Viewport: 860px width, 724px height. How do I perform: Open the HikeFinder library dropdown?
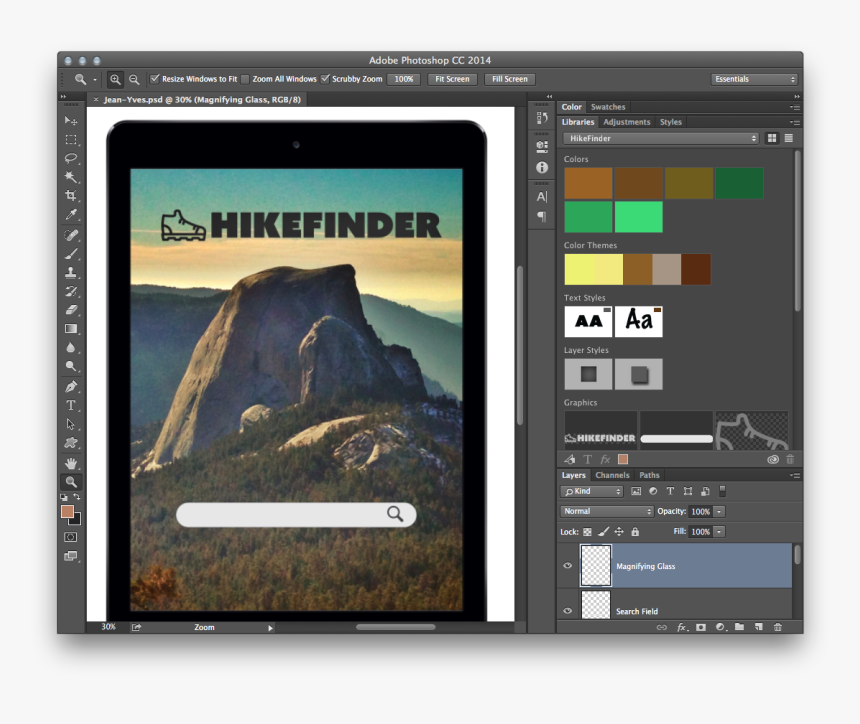click(x=661, y=138)
